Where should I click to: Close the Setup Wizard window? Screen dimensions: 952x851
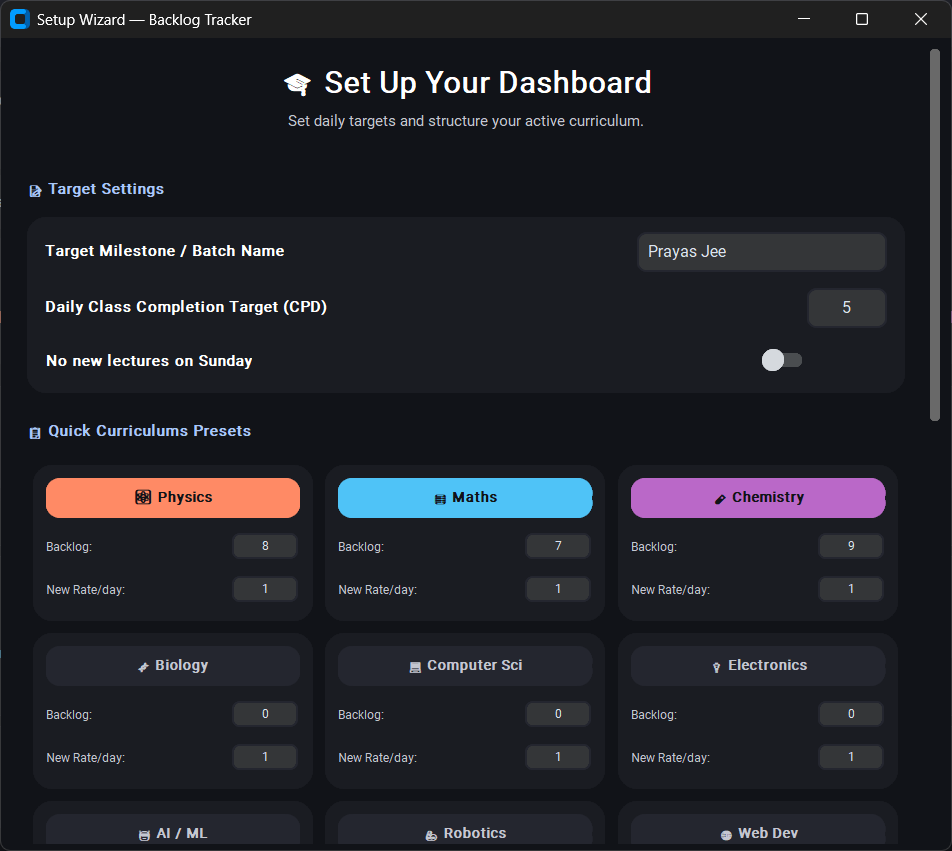[x=920, y=19]
